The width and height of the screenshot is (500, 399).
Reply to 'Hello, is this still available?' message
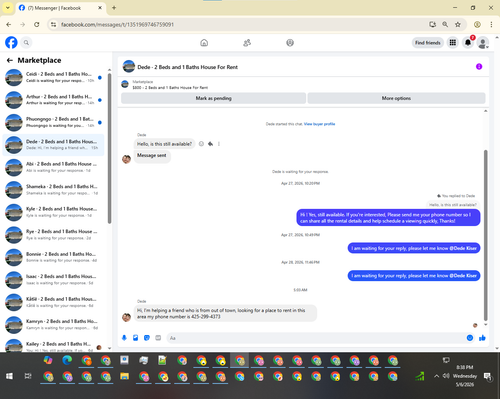[210, 144]
